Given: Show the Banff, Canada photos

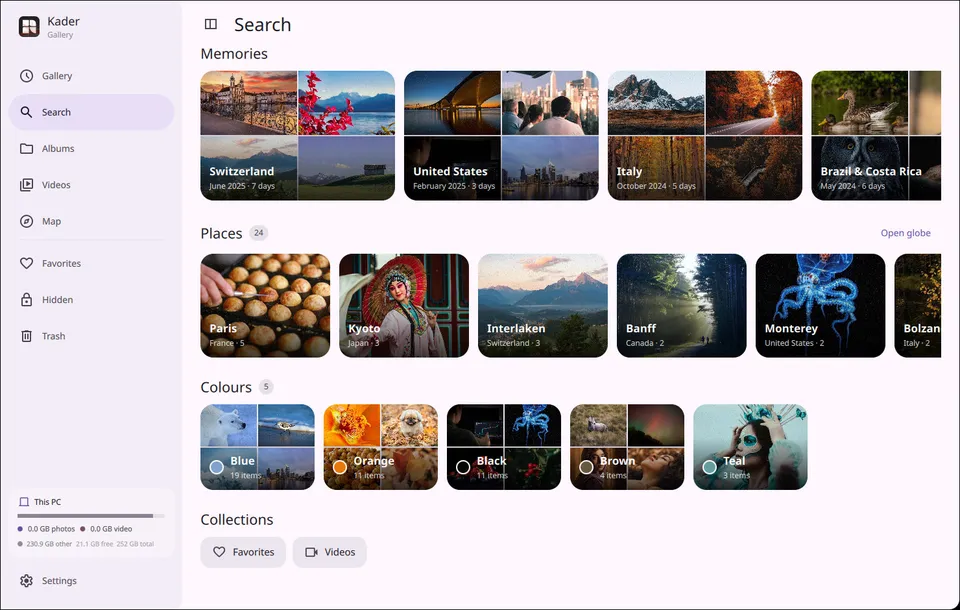Looking at the screenshot, I should pos(681,306).
